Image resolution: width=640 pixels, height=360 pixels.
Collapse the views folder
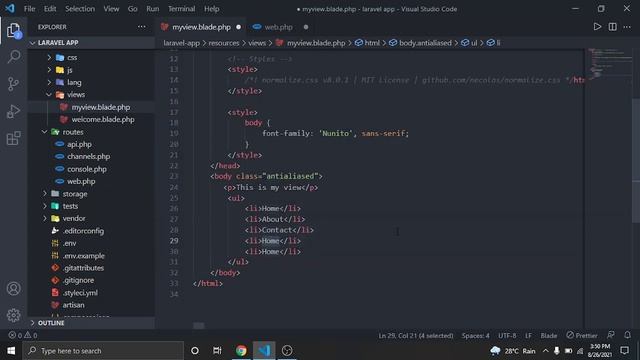91,94
